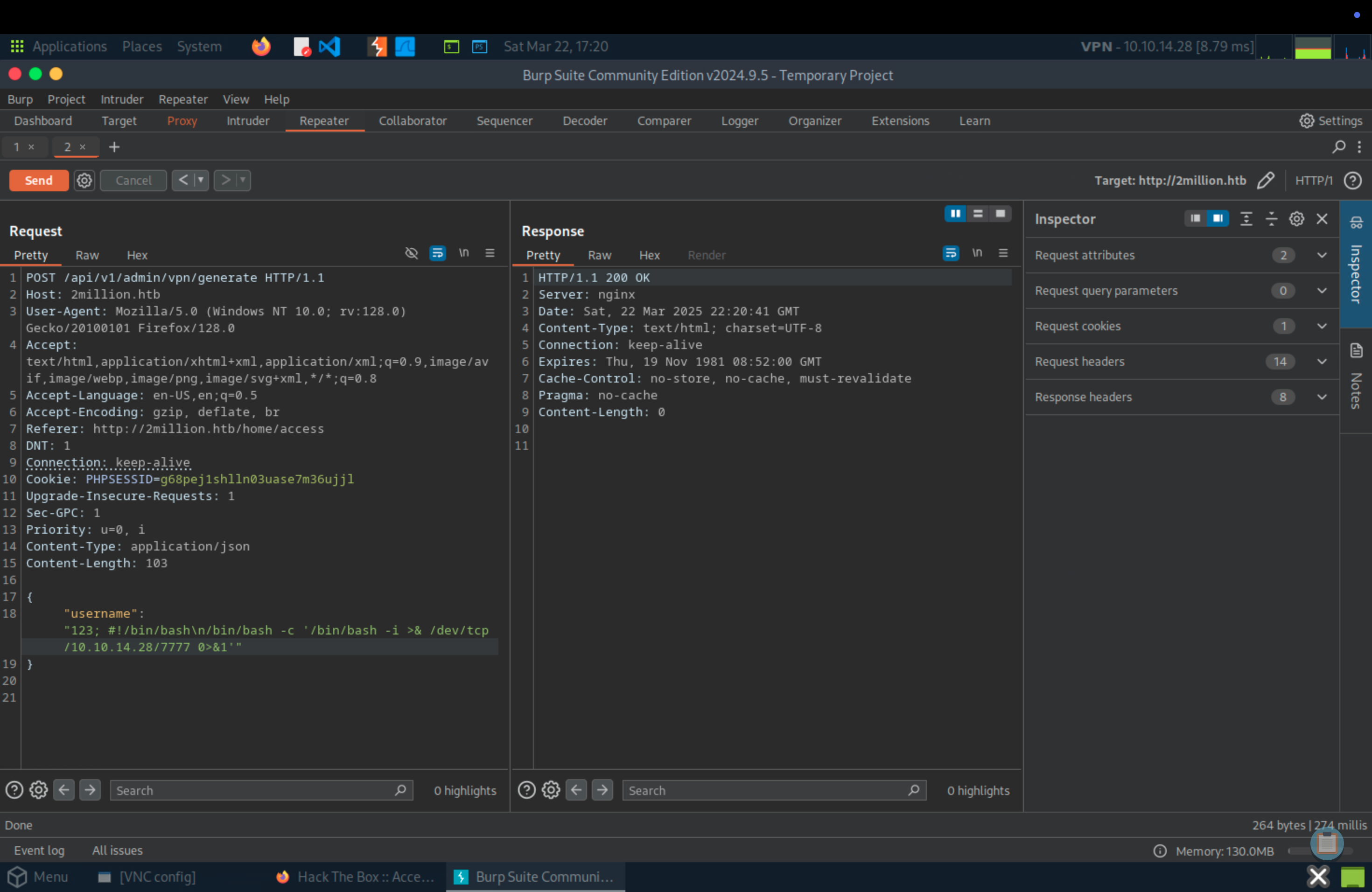
Task: Click HTTP/1 protocol selector
Action: (1313, 181)
